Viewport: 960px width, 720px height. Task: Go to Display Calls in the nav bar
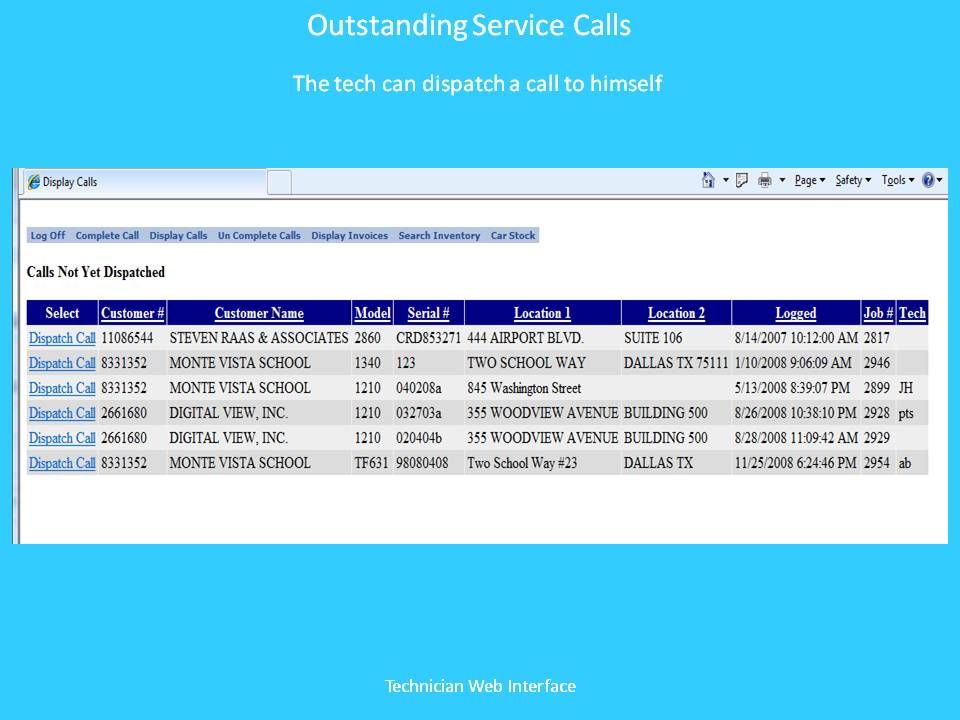click(178, 236)
